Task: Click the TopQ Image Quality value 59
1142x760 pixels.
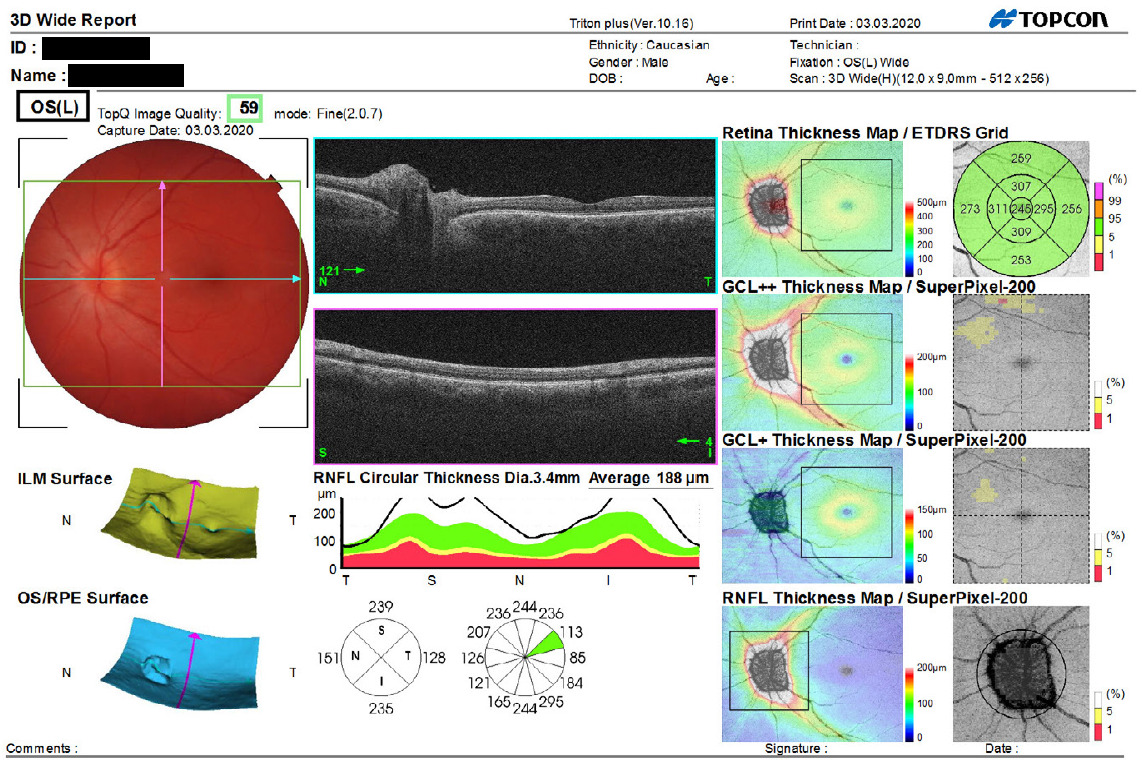Action: 245,107
